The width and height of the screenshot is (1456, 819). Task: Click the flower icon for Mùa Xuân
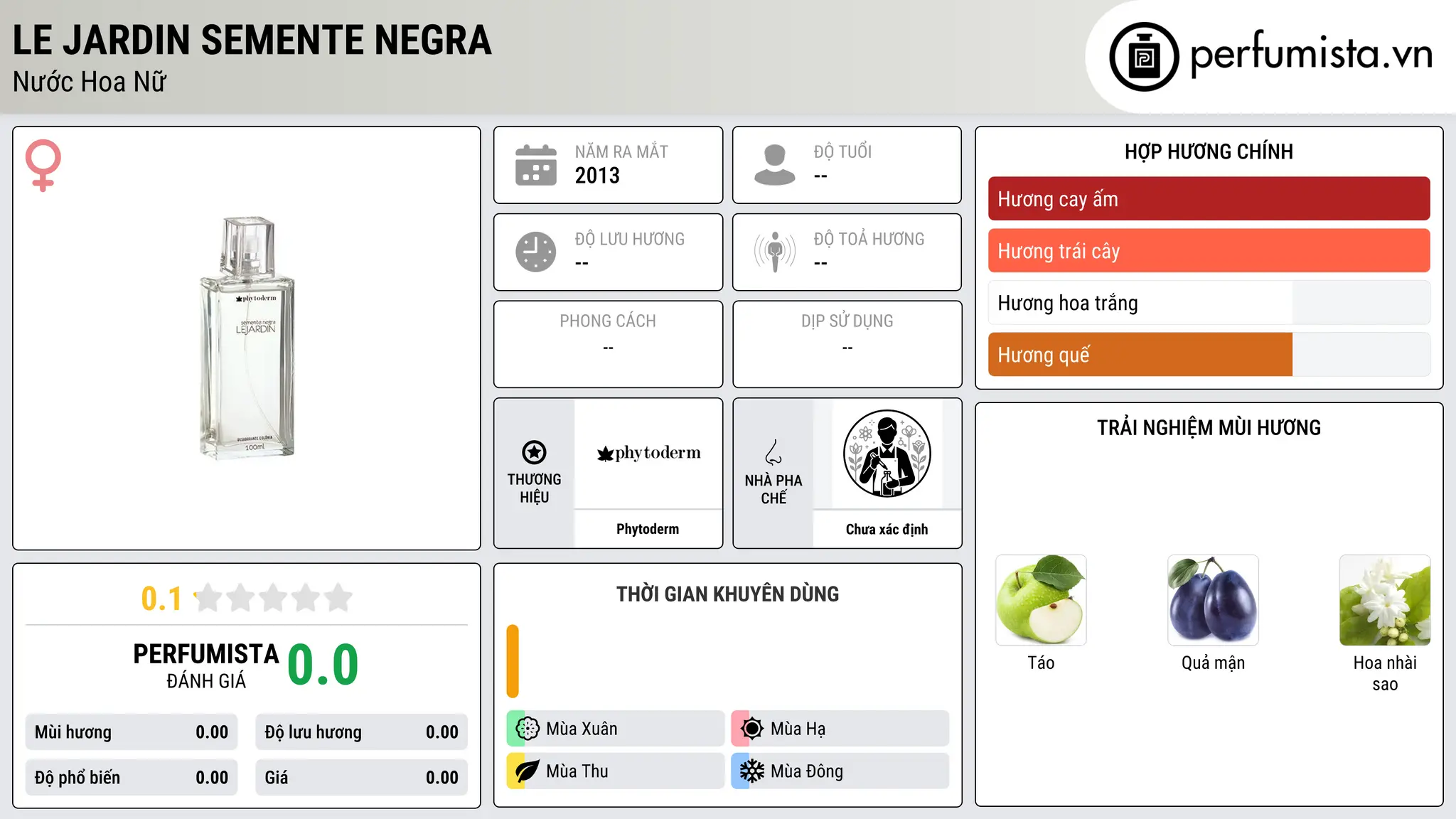click(x=528, y=729)
